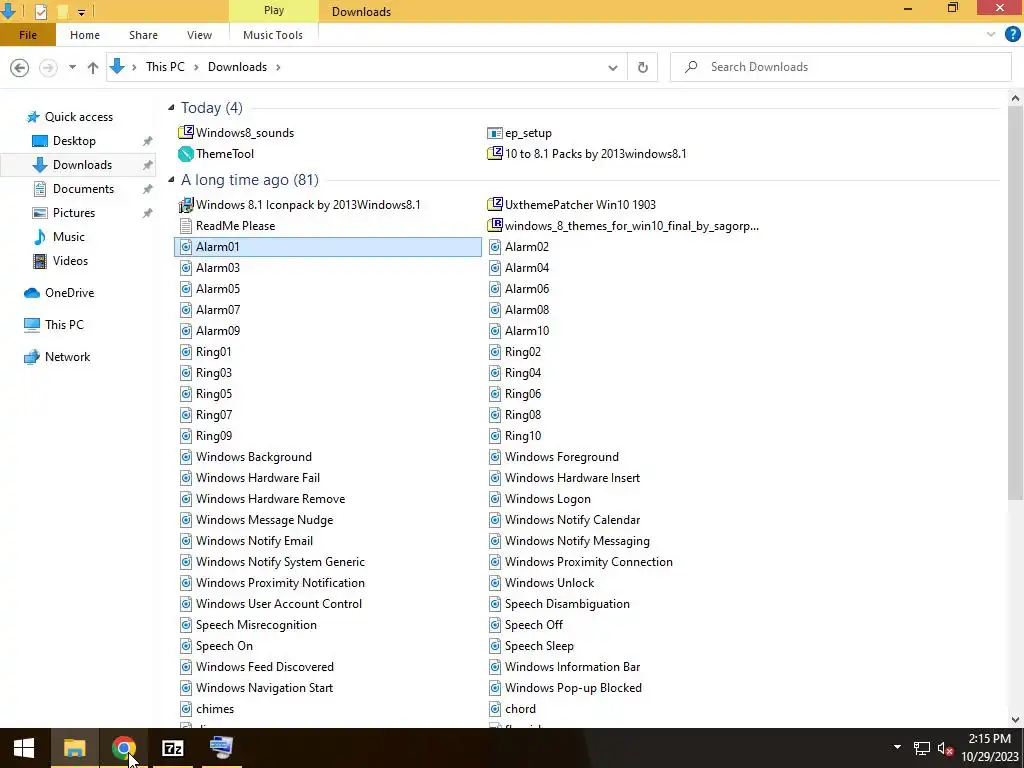Open 7-Zip from the taskbar
Screen dimensions: 1024x768
click(172, 748)
